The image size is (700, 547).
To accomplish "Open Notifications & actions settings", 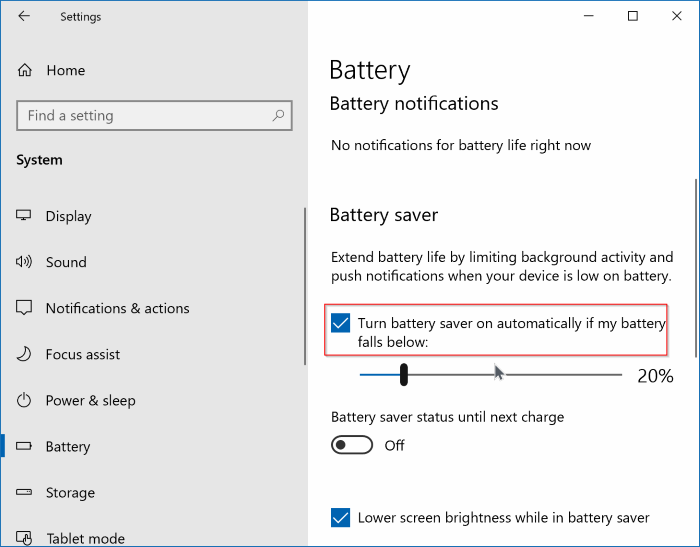I will (153, 308).
